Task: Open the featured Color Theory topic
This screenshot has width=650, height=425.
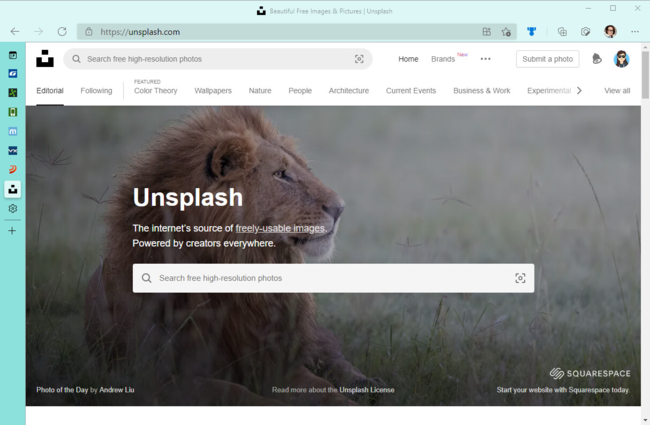Action: (155, 90)
